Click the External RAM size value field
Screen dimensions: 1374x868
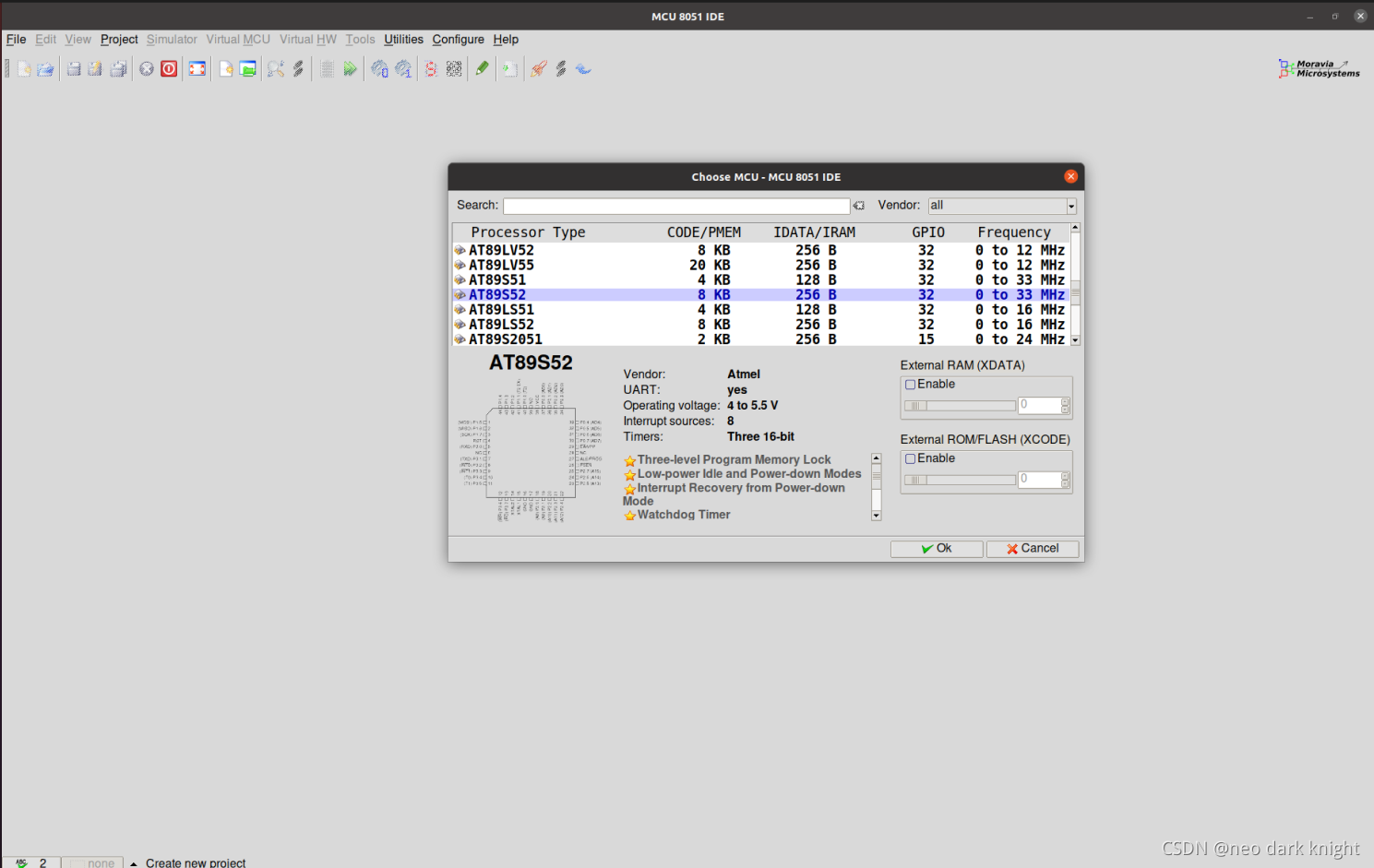point(1039,405)
